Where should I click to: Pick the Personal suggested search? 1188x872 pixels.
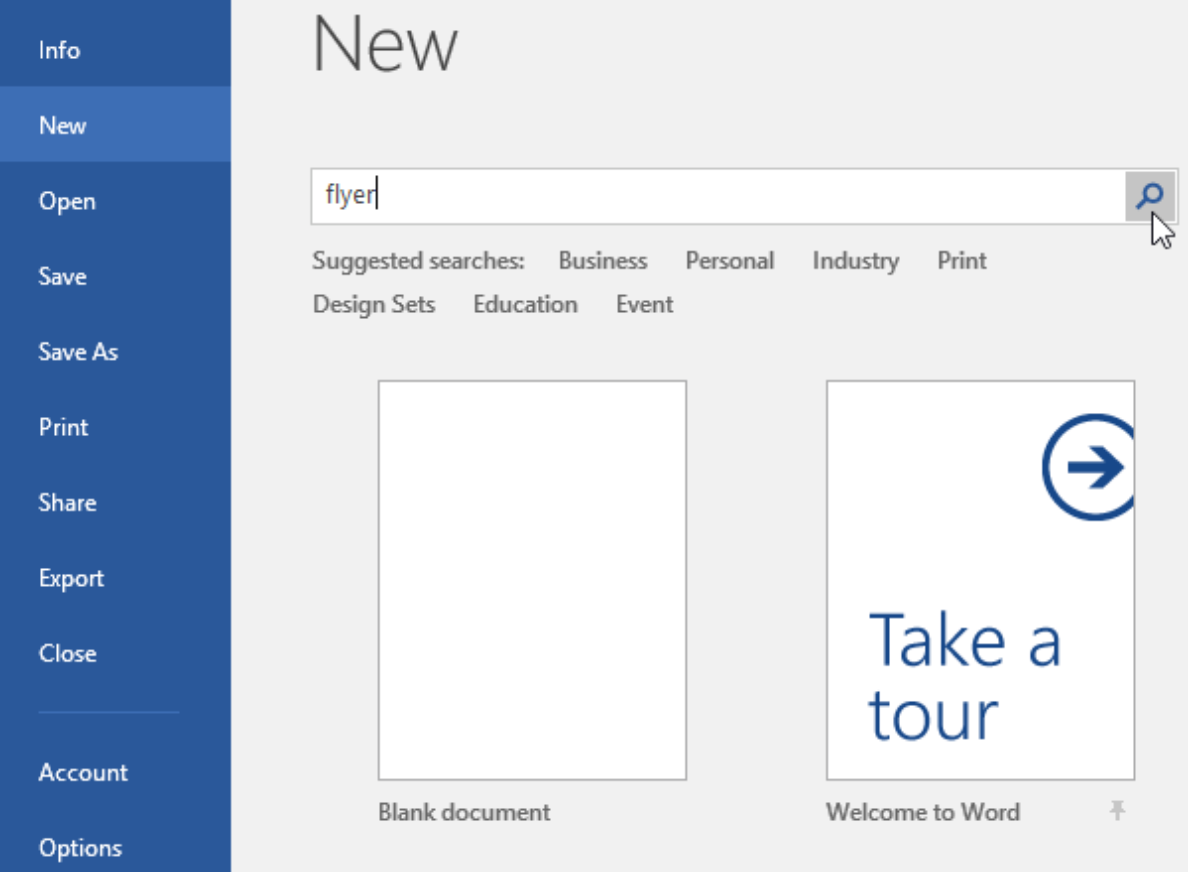pyautogui.click(x=729, y=261)
